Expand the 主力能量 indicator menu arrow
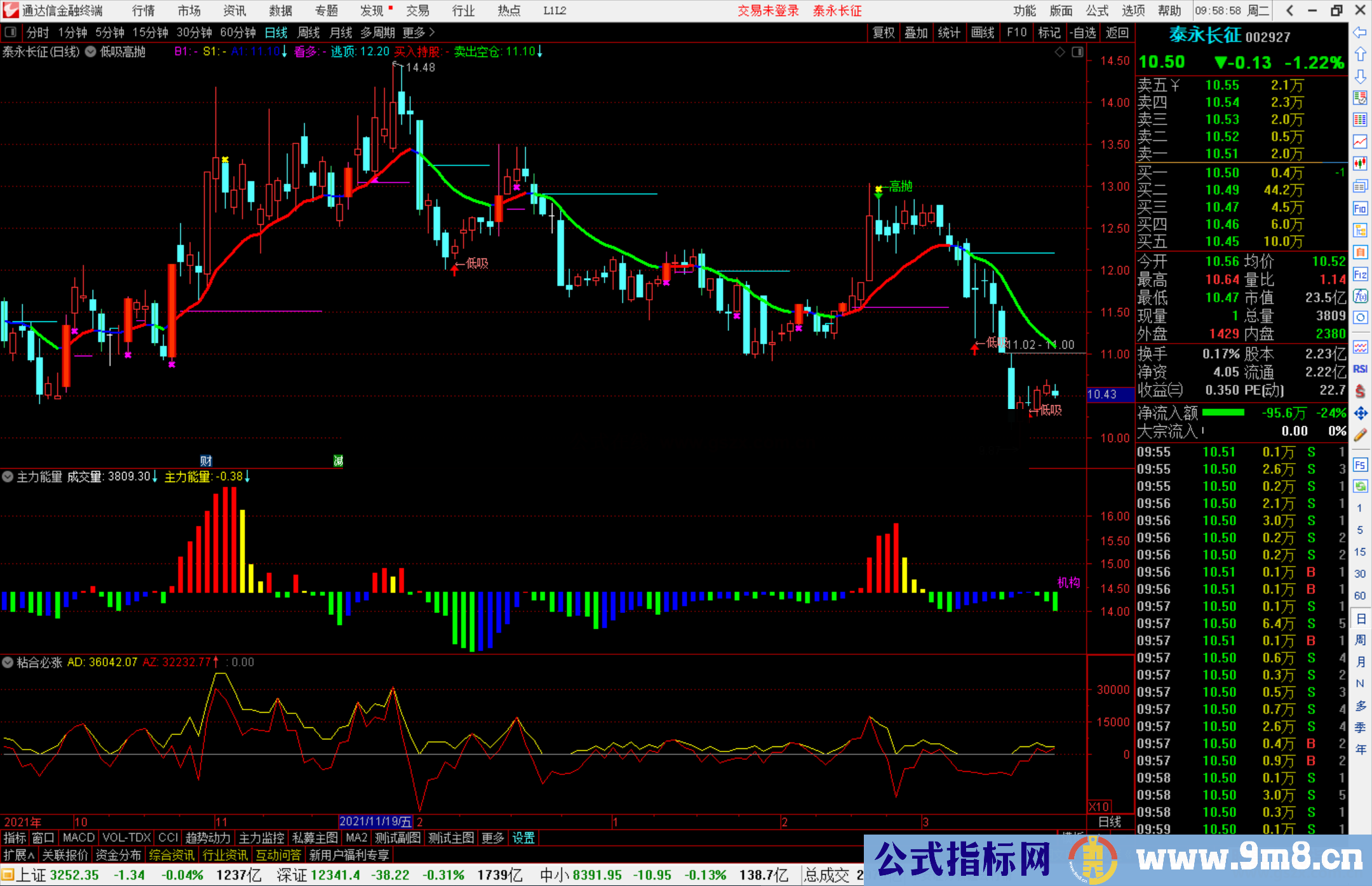This screenshot has height=886, width=1372. coord(8,476)
